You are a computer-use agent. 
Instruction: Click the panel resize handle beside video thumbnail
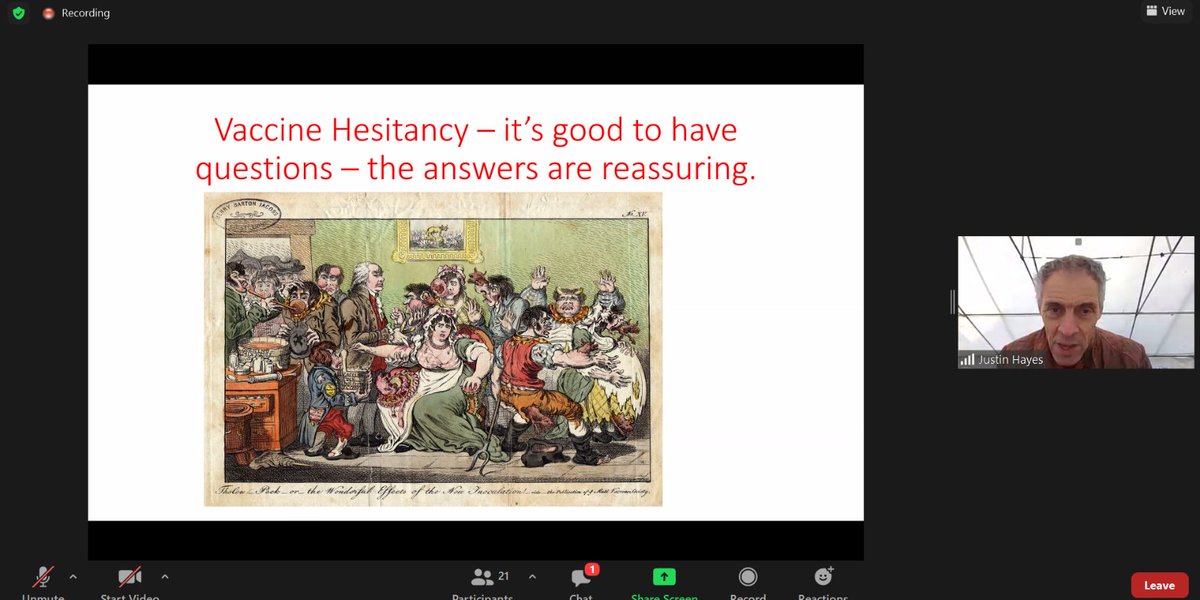coord(953,302)
